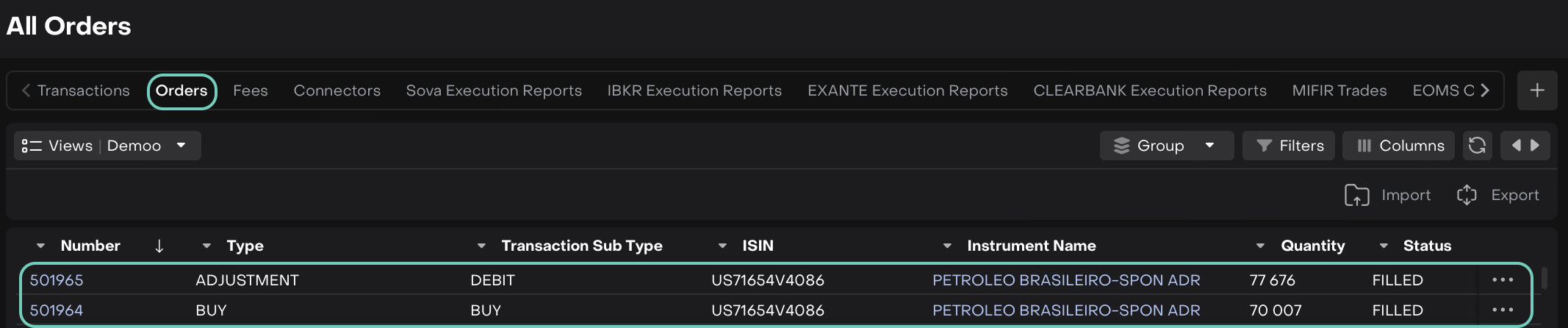Click the Export icon

point(1466,195)
